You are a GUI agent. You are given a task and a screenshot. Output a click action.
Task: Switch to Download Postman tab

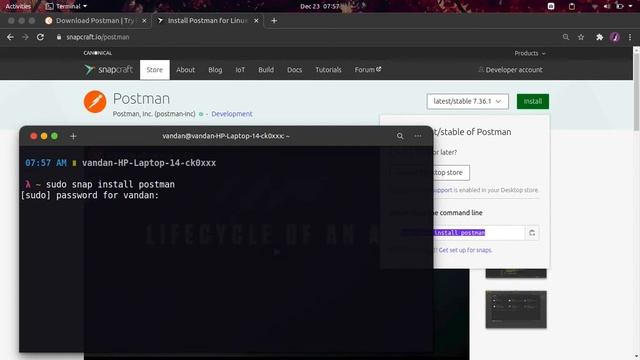click(x=96, y=20)
